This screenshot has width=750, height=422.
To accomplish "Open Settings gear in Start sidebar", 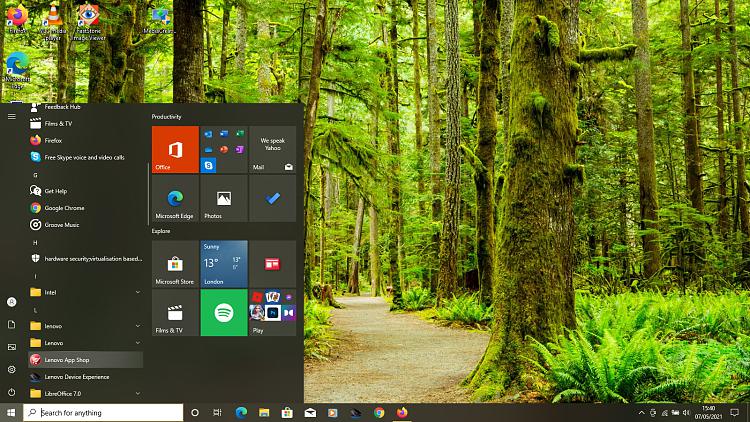I will coord(11,369).
